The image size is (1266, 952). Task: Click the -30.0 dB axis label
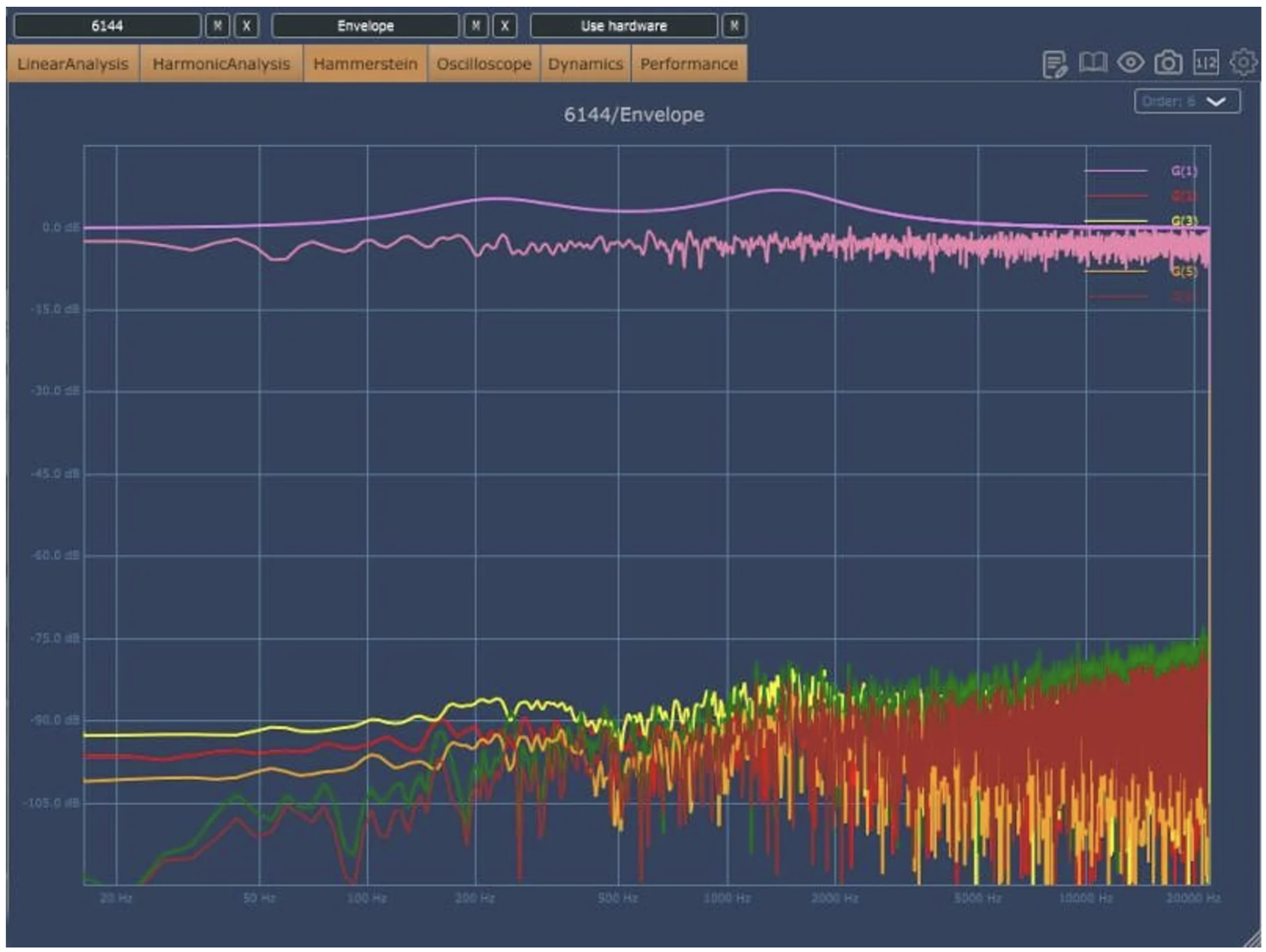pos(56,391)
